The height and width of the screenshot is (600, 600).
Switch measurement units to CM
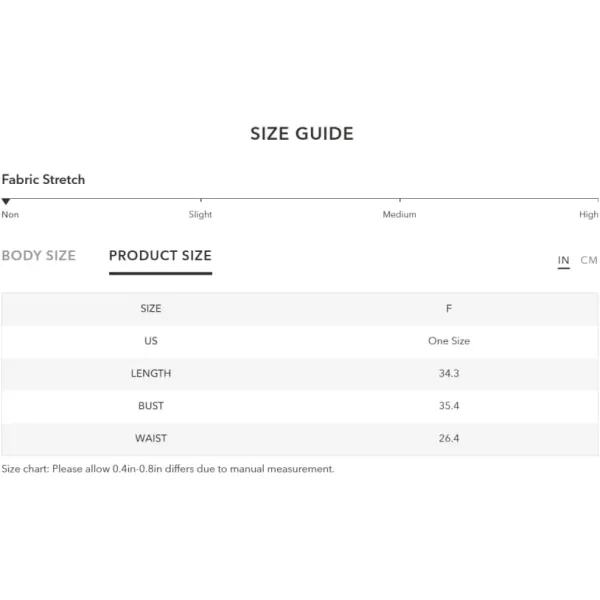pos(589,260)
